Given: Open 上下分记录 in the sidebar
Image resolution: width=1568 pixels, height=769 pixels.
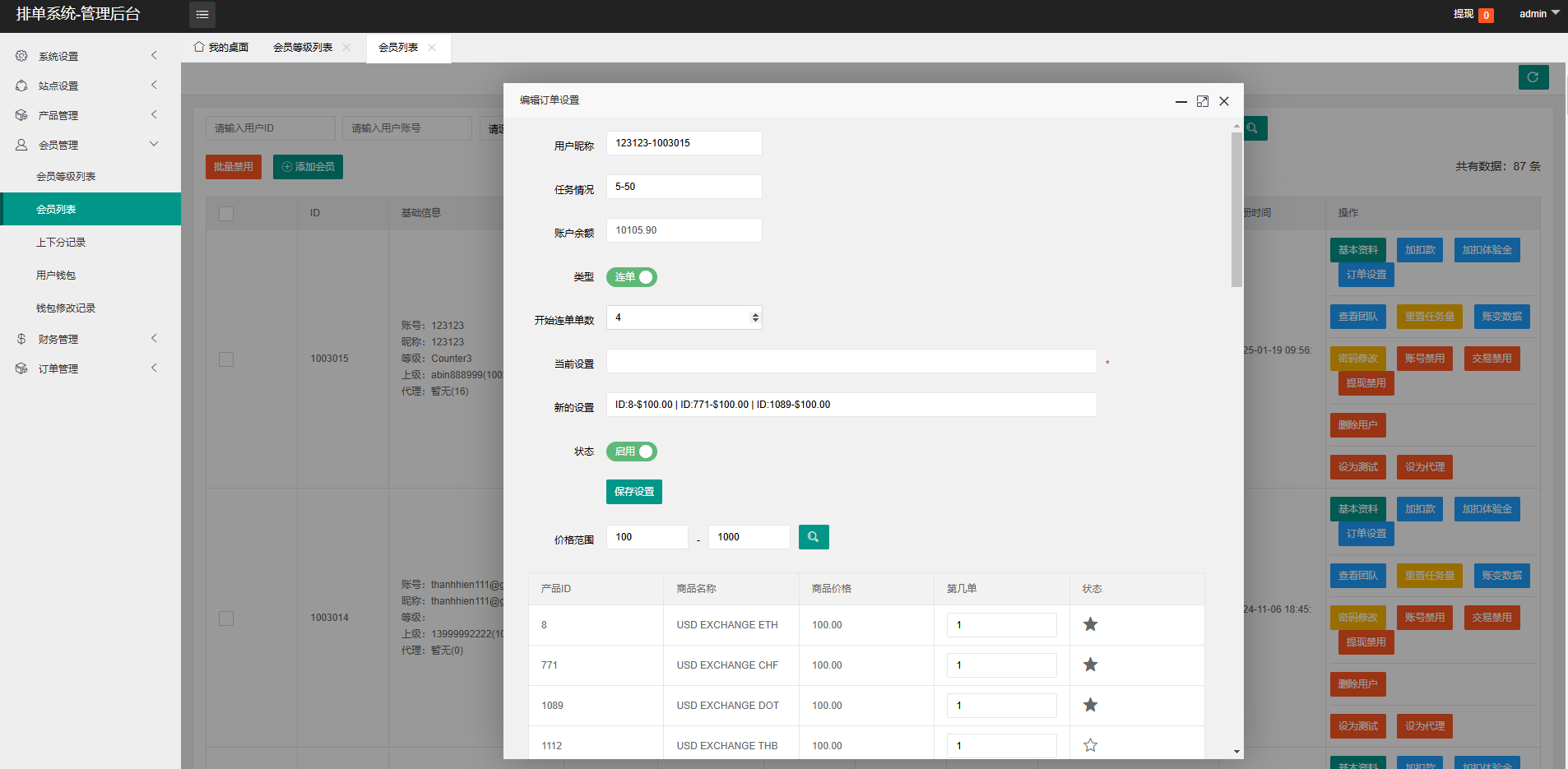Looking at the screenshot, I should tap(61, 243).
